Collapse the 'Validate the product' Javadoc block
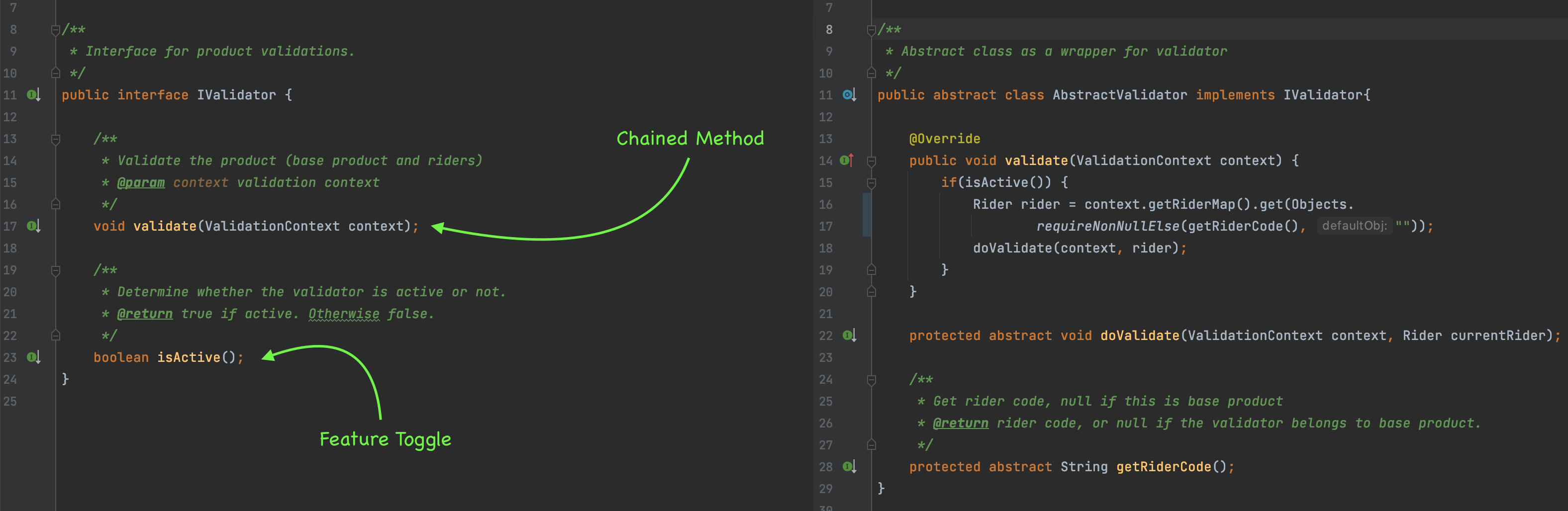The width and height of the screenshot is (1568, 511). coord(55,139)
